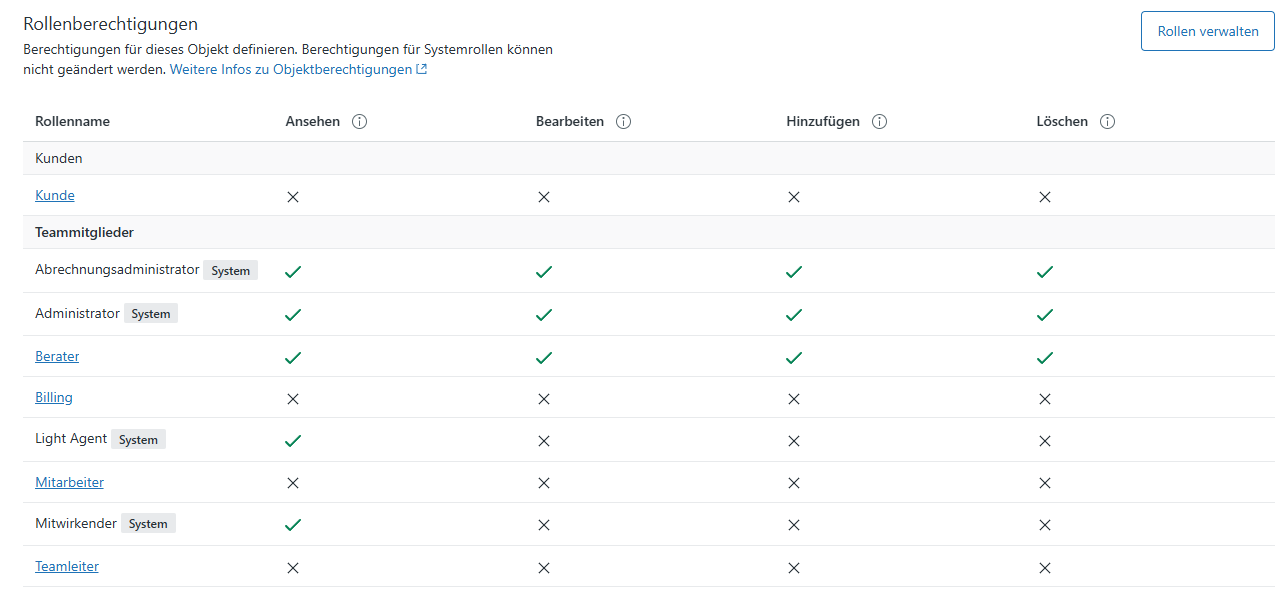Click the System badge next to Administrator

coord(151,314)
